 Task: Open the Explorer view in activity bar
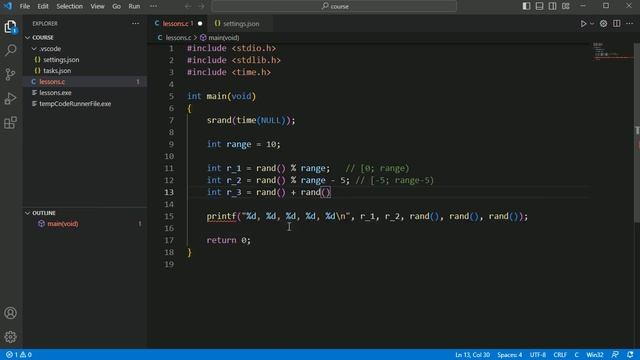pyautogui.click(x=11, y=27)
